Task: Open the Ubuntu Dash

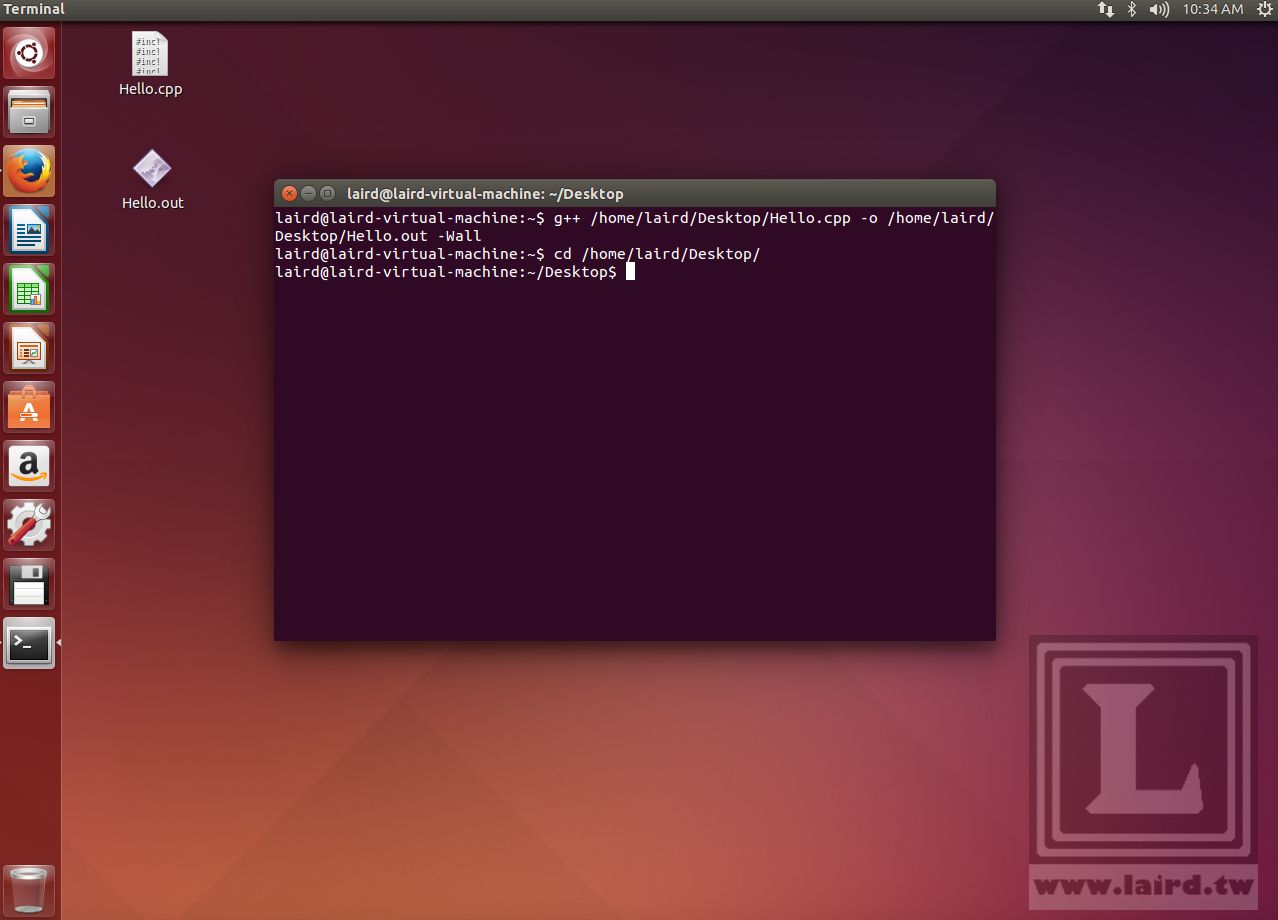Action: coord(29,52)
